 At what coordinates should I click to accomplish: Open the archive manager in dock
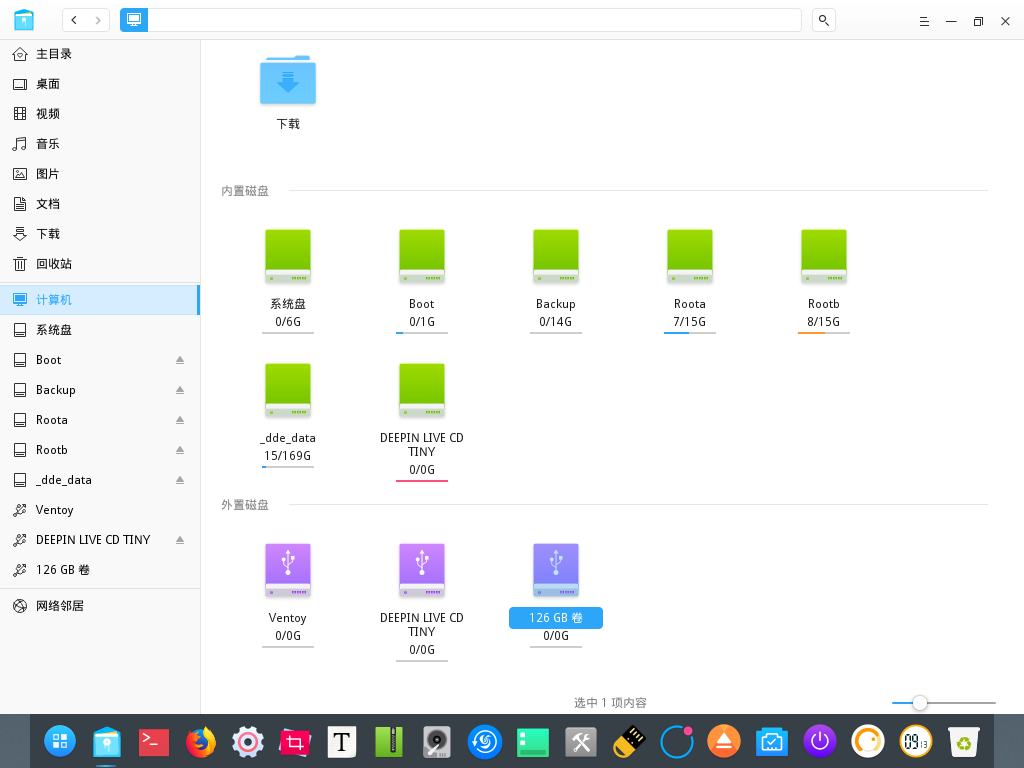click(389, 742)
